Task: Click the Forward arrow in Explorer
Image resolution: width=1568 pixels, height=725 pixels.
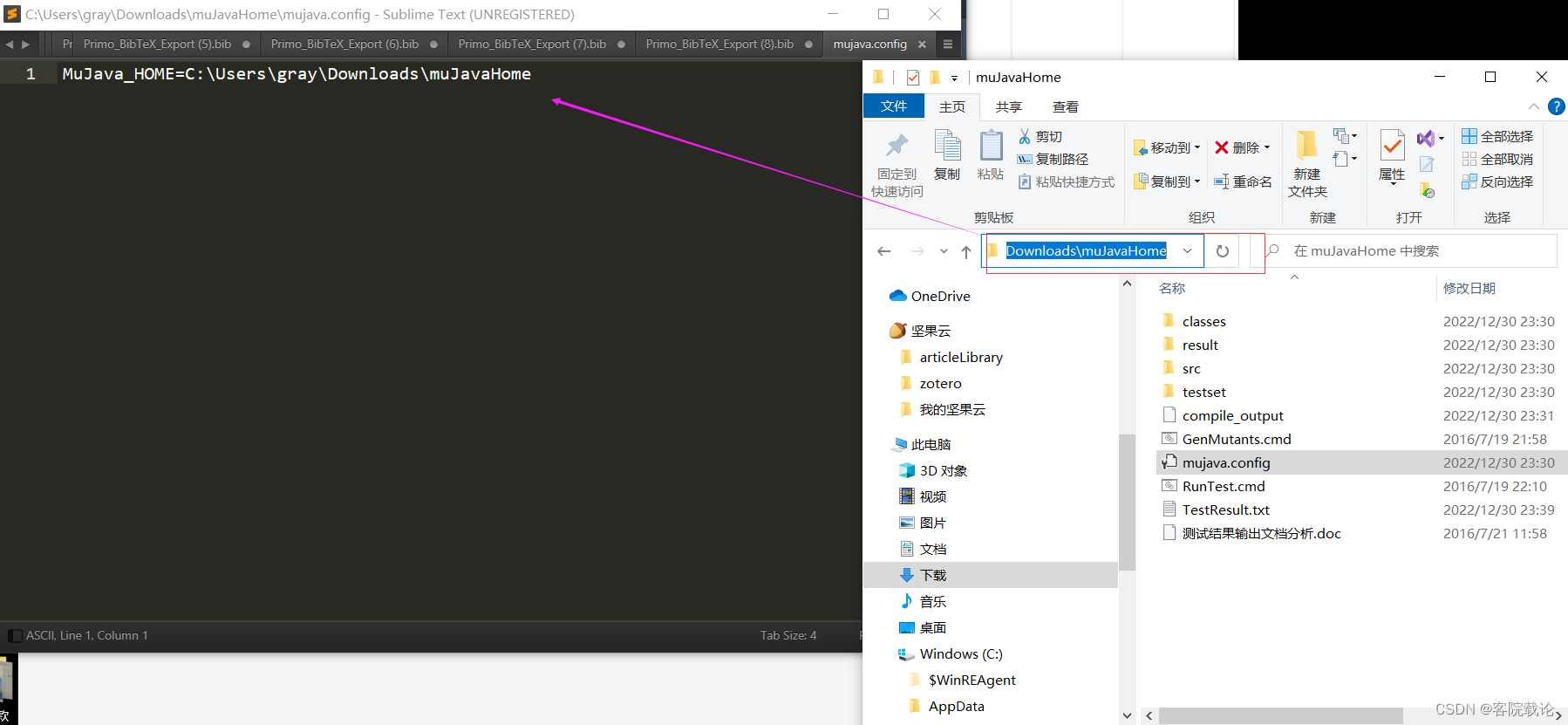Action: pos(917,251)
